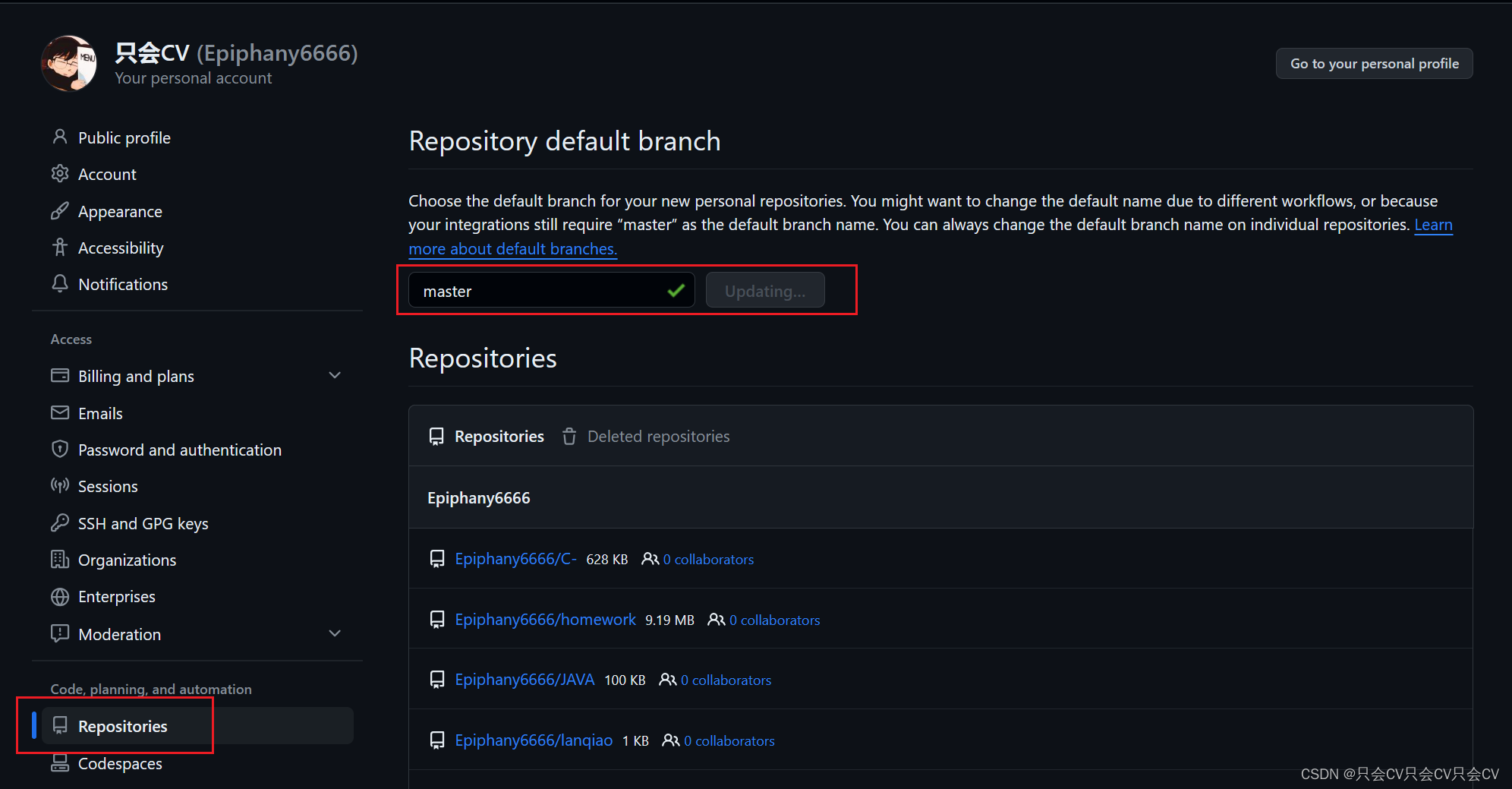1512x789 pixels.
Task: Click the Account gear icon
Action: [x=60, y=174]
